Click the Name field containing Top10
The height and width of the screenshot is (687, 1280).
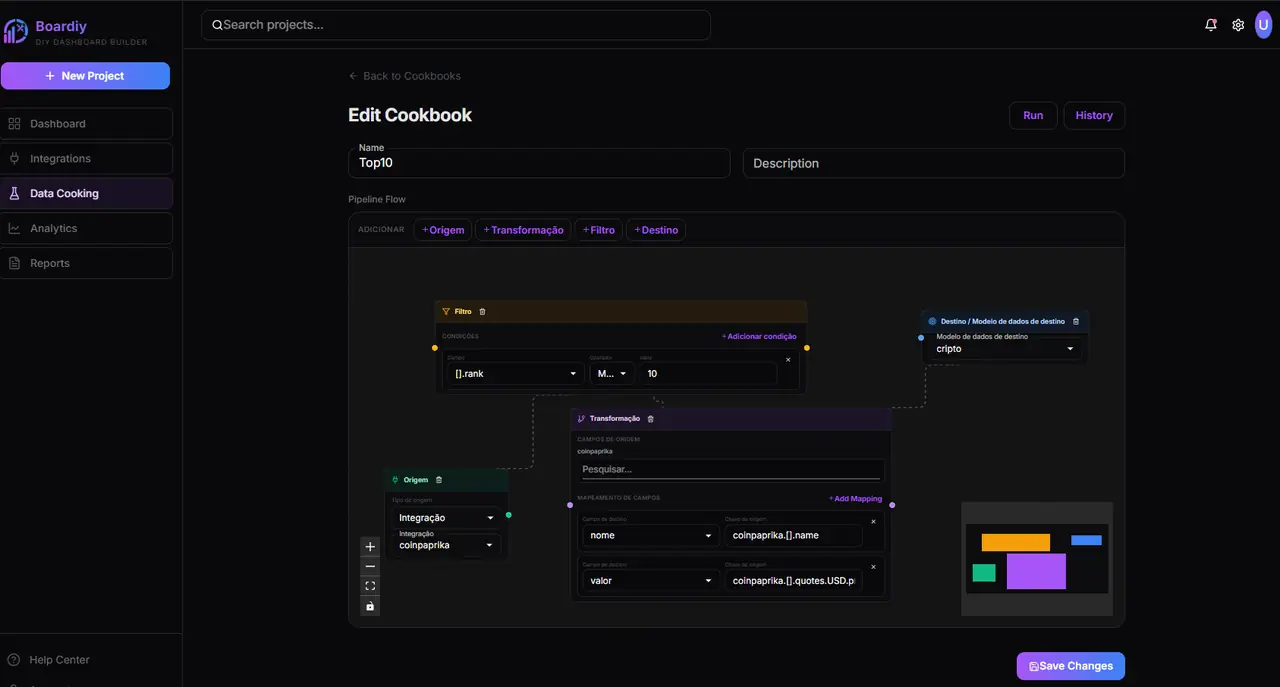click(539, 163)
